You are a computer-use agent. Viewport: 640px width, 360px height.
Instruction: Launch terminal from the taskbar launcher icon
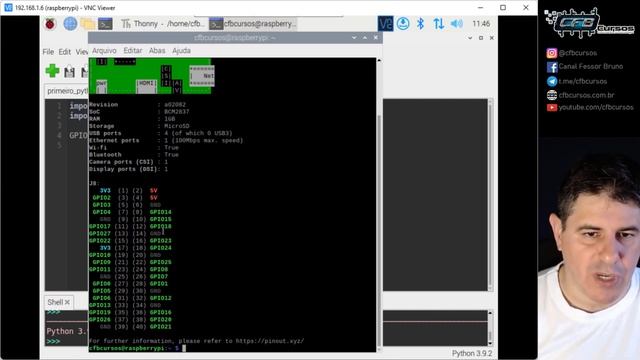point(105,24)
